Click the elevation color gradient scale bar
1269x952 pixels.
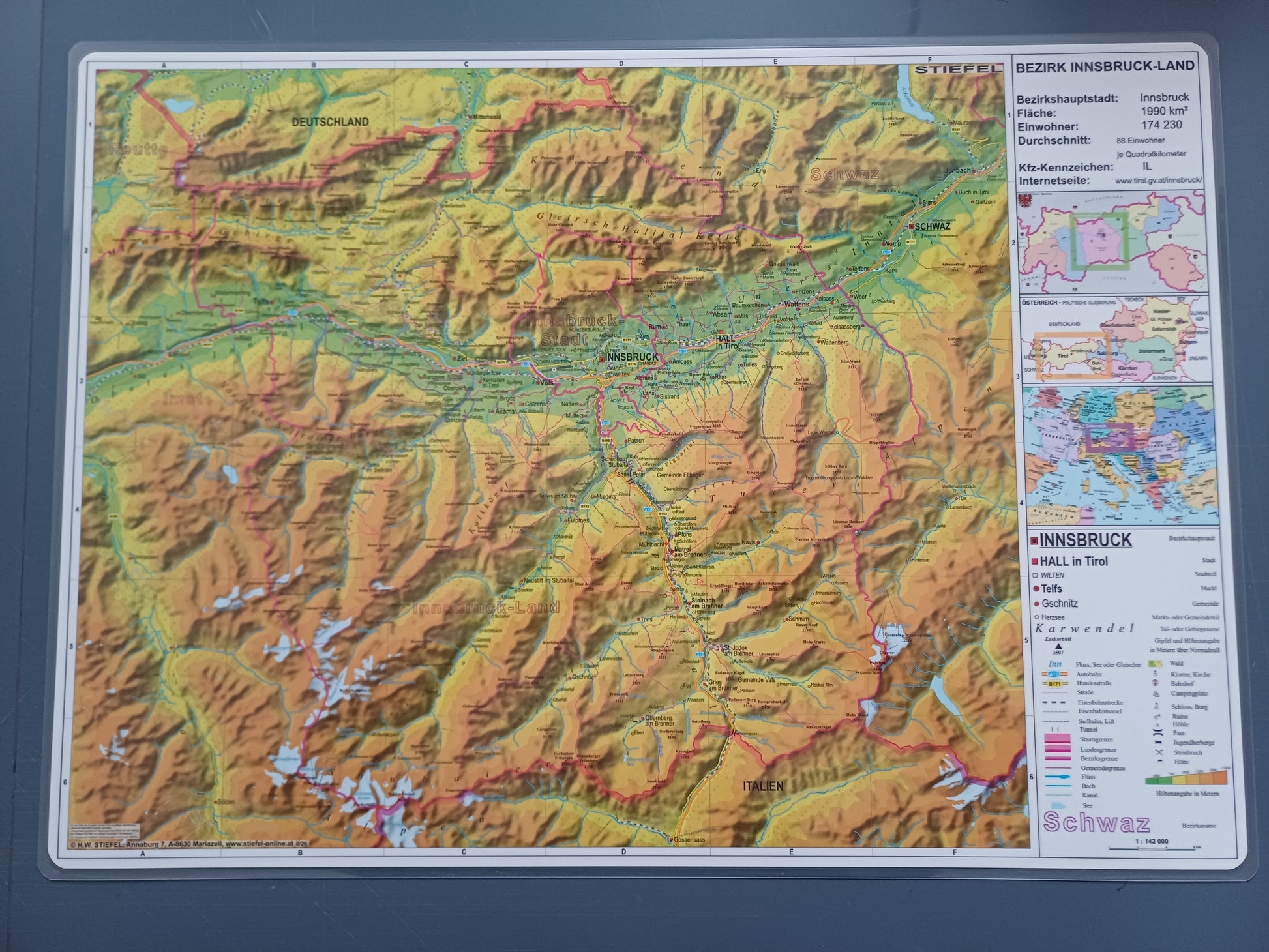coord(1186,780)
